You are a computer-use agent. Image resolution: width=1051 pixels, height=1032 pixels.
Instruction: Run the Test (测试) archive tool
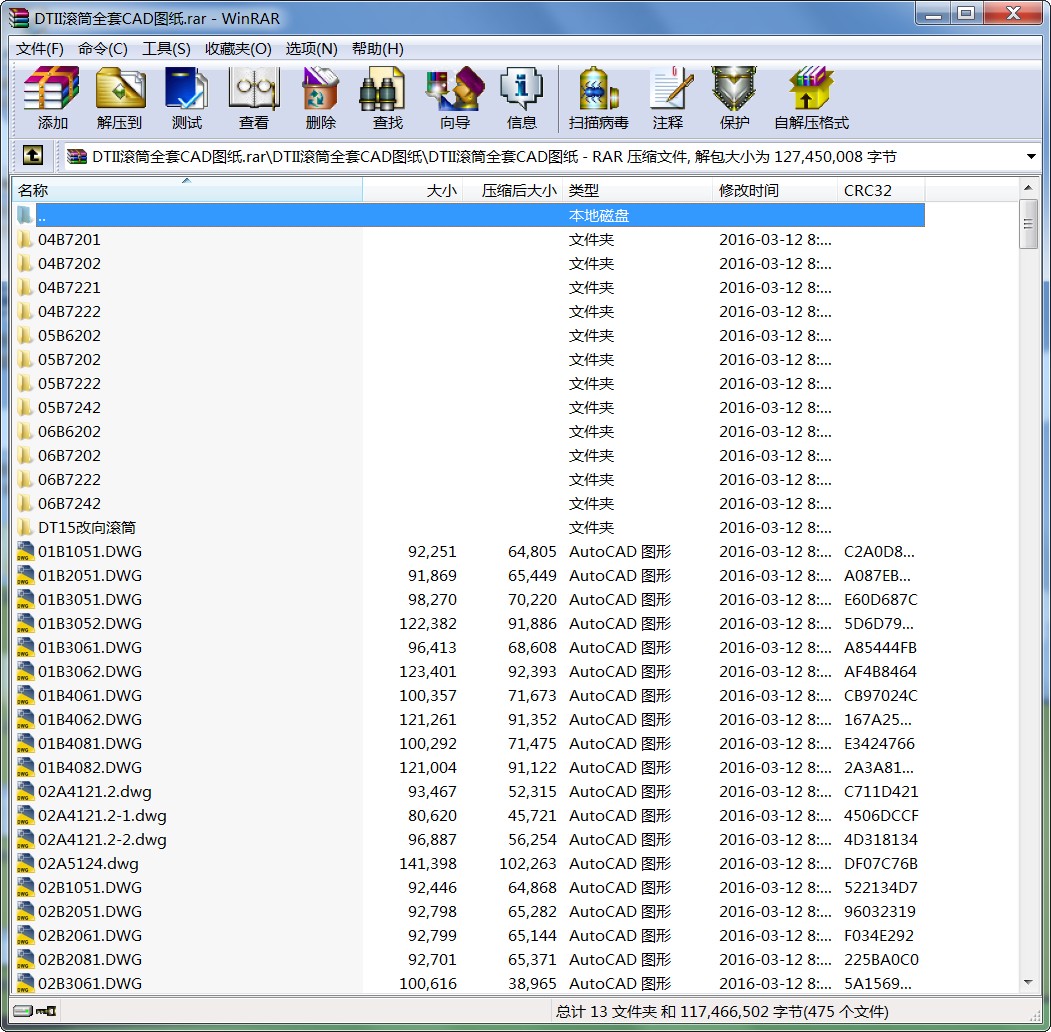click(x=187, y=98)
